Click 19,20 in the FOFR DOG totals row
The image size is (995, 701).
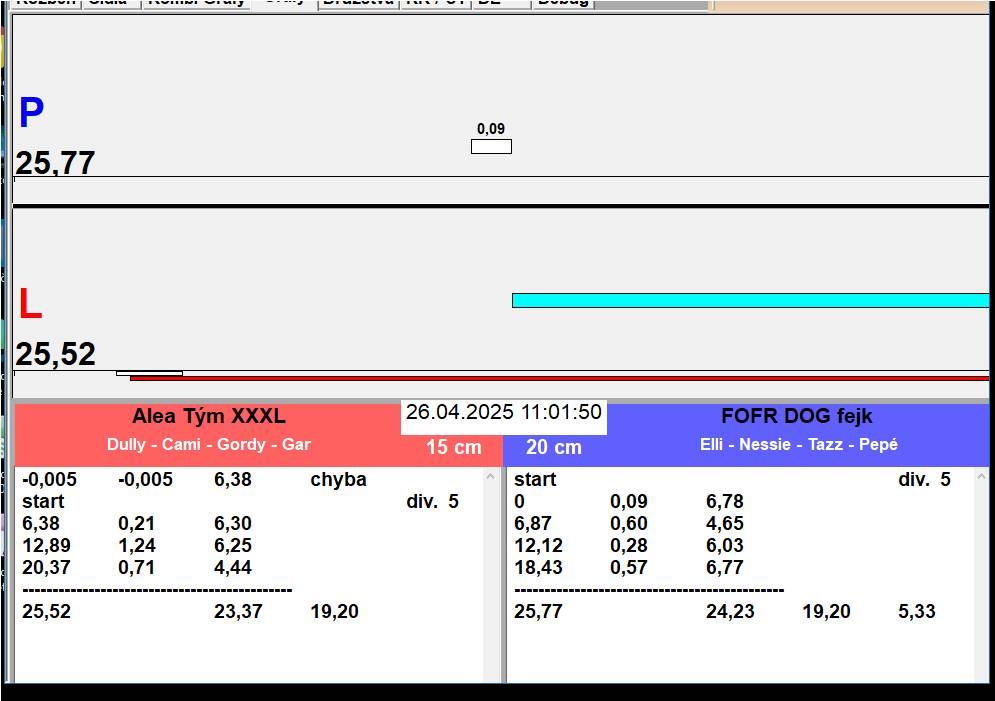[x=826, y=611]
